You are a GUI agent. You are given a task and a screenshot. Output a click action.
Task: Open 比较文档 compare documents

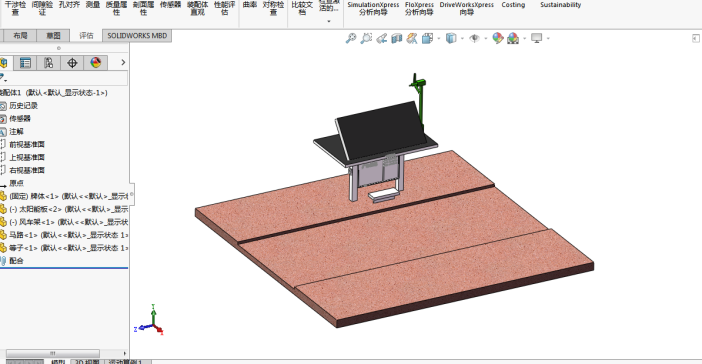(302, 8)
